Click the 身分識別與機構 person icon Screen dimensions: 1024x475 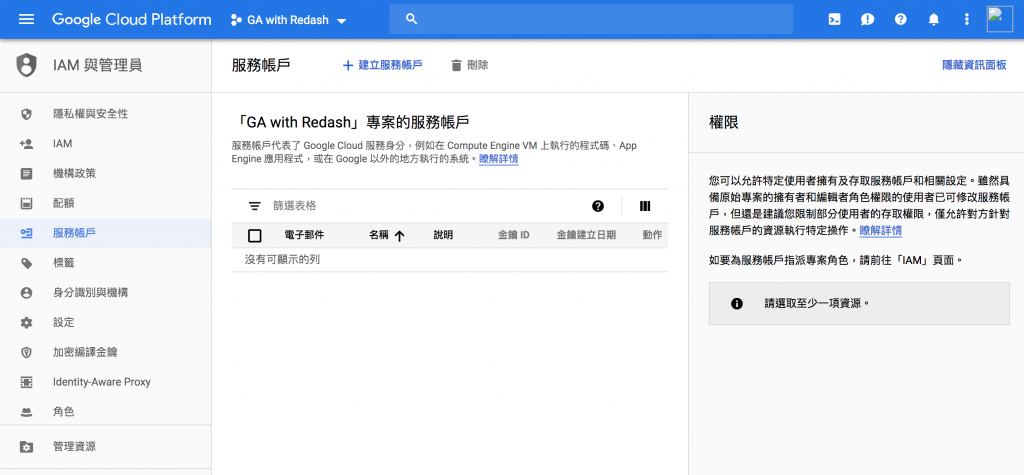tap(26, 293)
